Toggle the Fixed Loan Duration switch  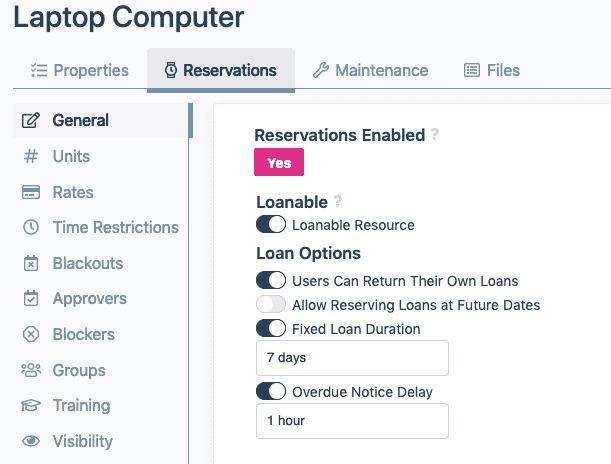click(x=271, y=328)
